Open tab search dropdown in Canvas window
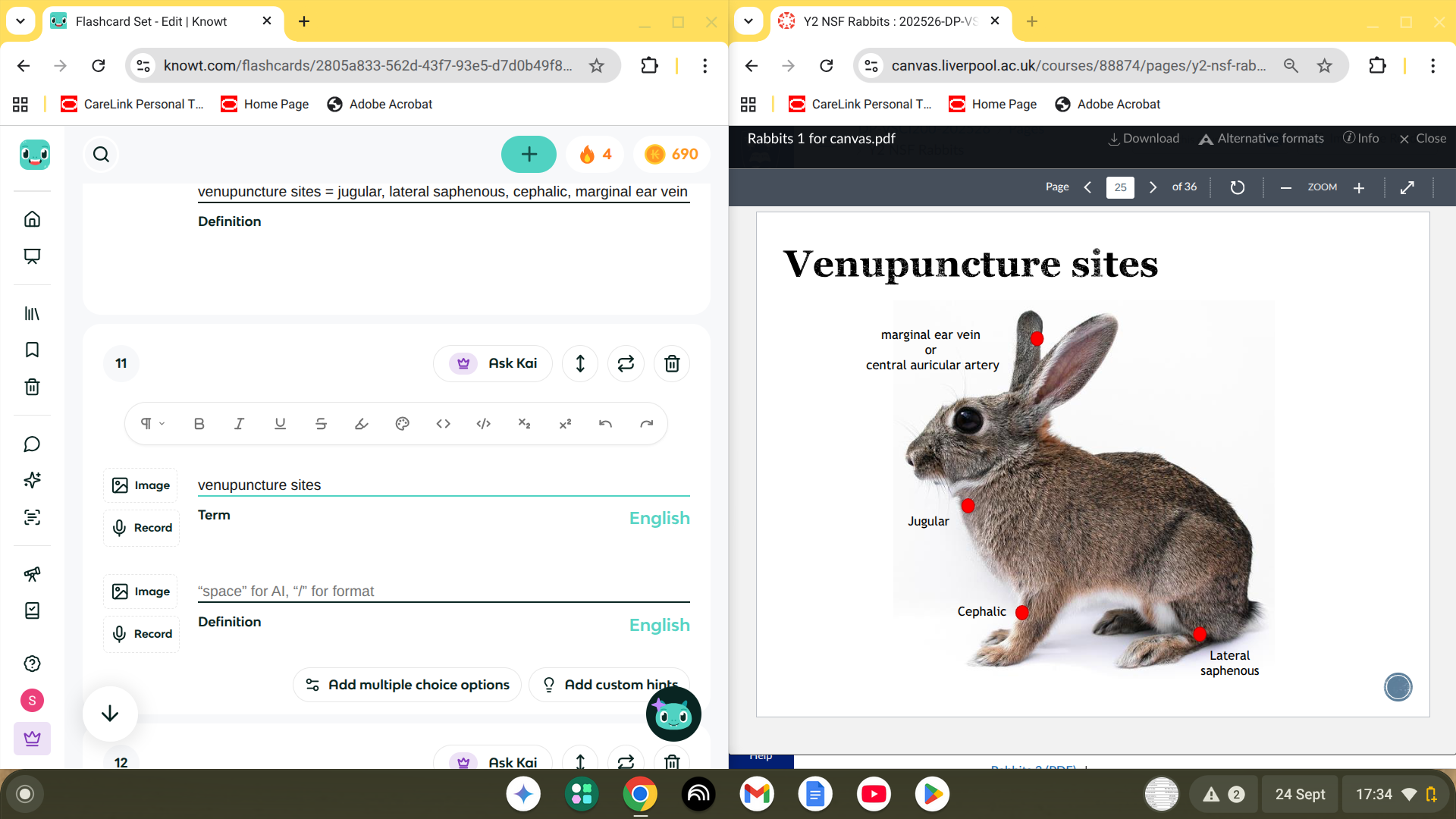1456x819 pixels. pos(748,21)
